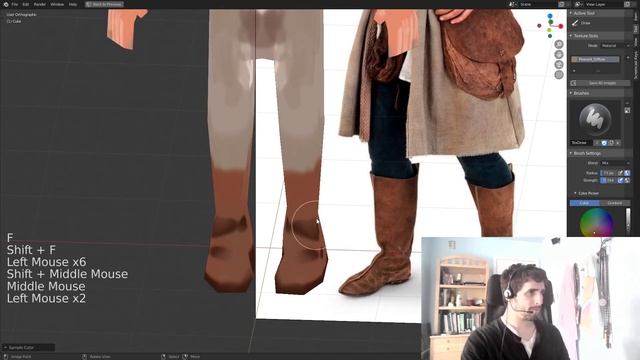
Task: Duplicate the TexDraw brush with copy icon
Action: [611, 143]
